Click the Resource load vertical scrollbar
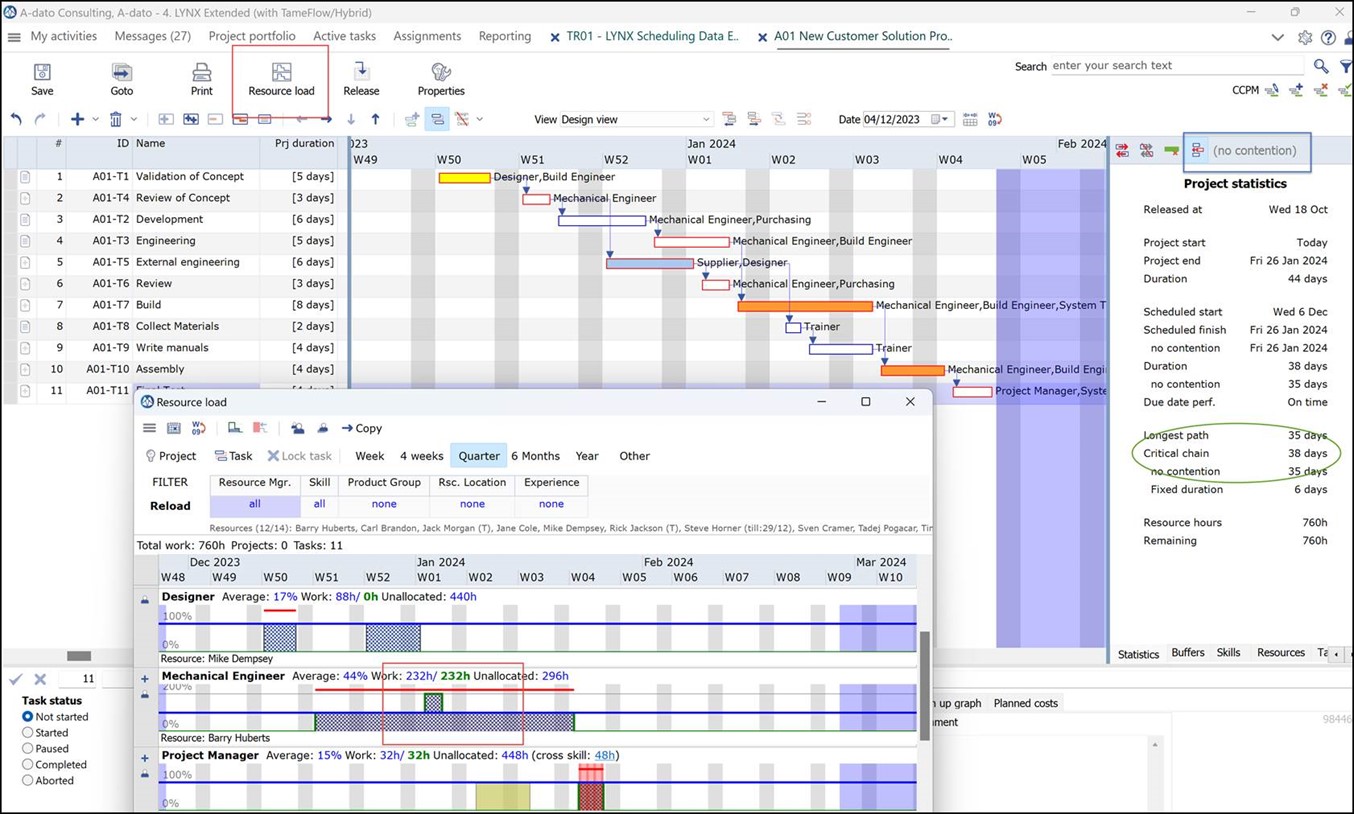 tap(925, 685)
